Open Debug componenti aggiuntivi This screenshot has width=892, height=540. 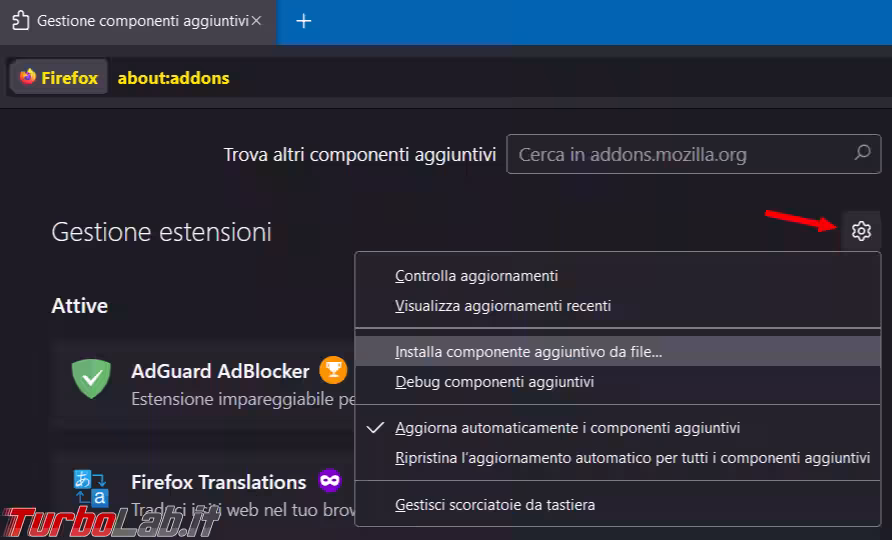(x=494, y=382)
